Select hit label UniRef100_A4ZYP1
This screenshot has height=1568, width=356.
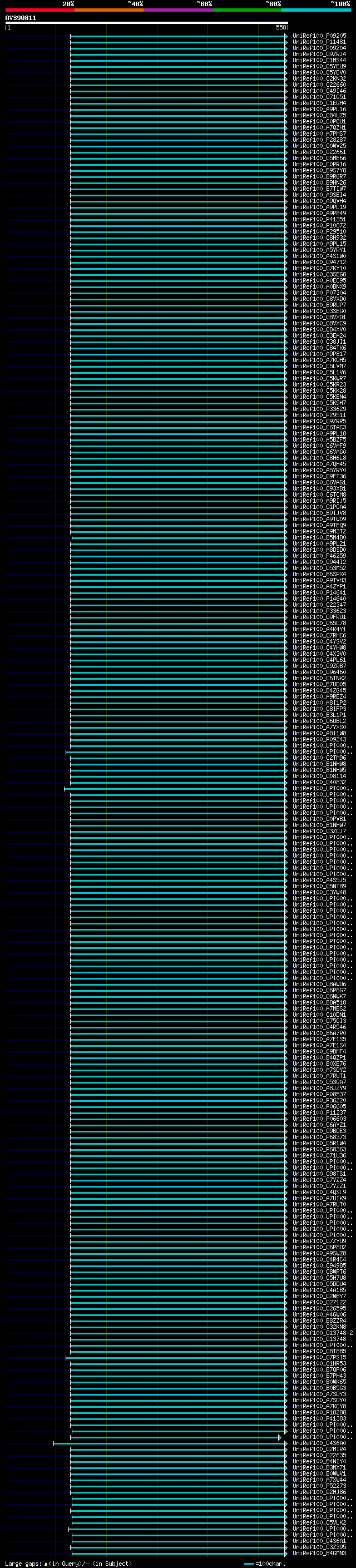click(x=319, y=586)
